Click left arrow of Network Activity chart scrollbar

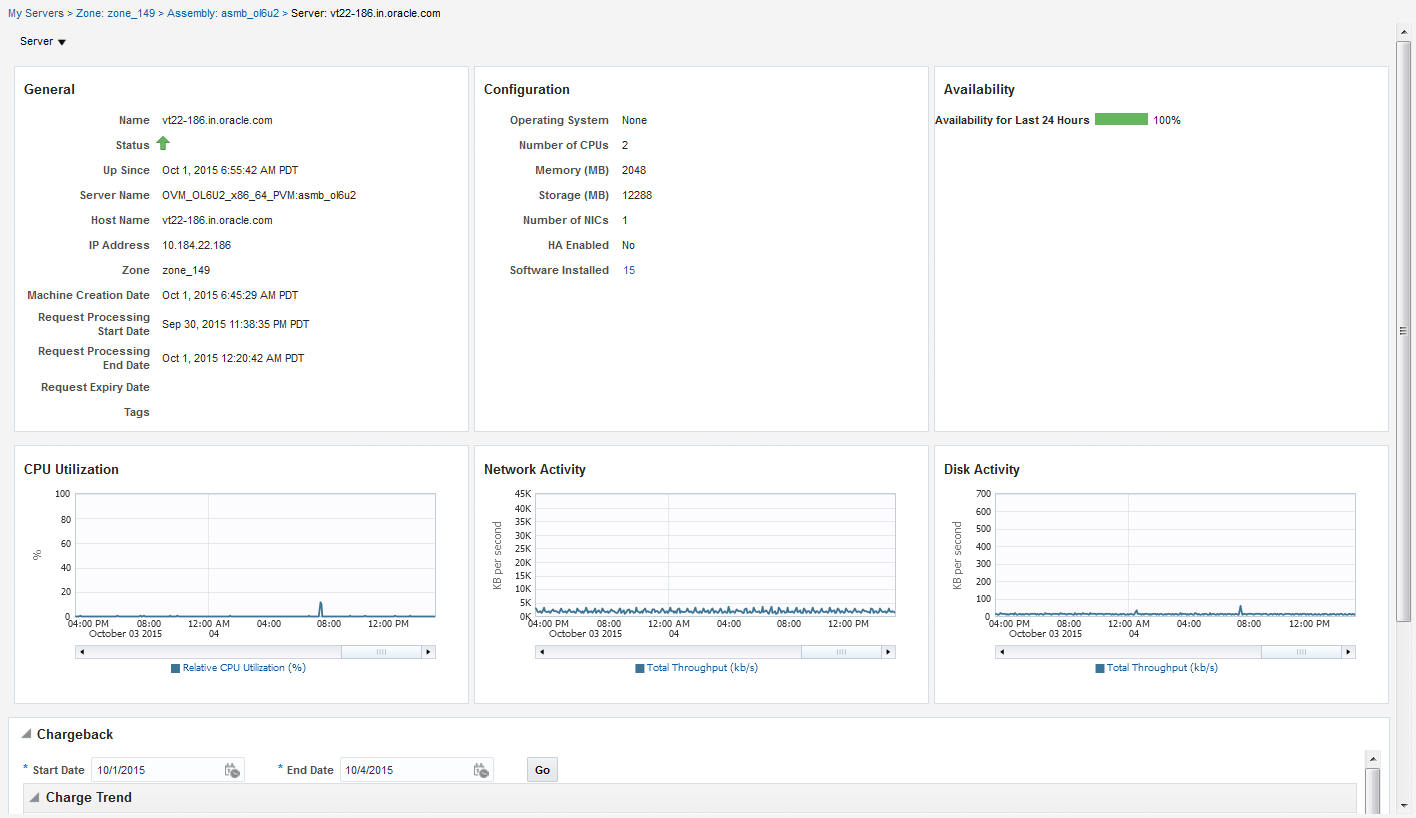click(x=542, y=652)
